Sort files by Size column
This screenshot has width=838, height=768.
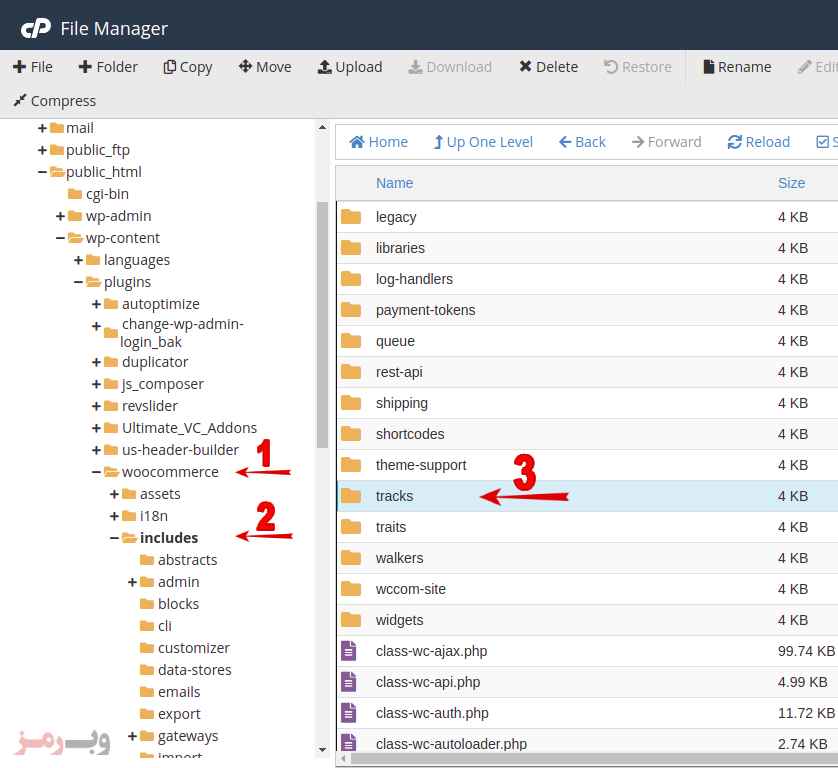(792, 183)
